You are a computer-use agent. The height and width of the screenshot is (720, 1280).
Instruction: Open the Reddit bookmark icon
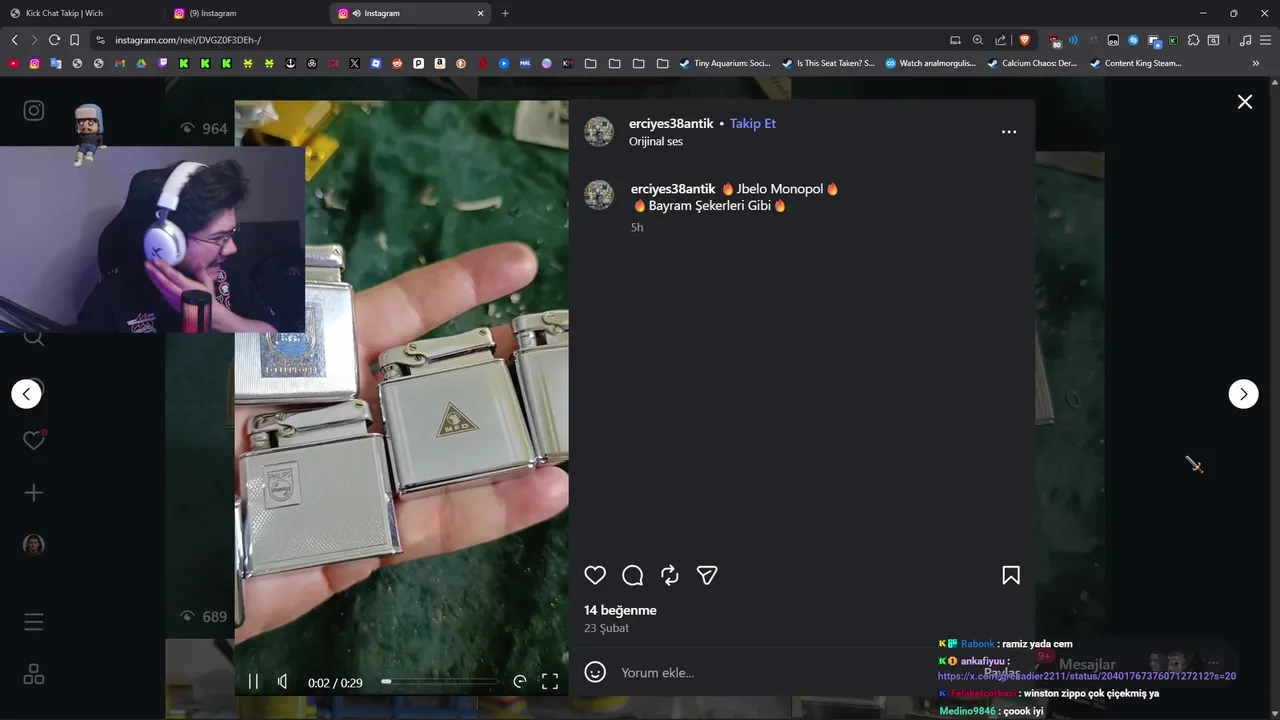(x=397, y=63)
